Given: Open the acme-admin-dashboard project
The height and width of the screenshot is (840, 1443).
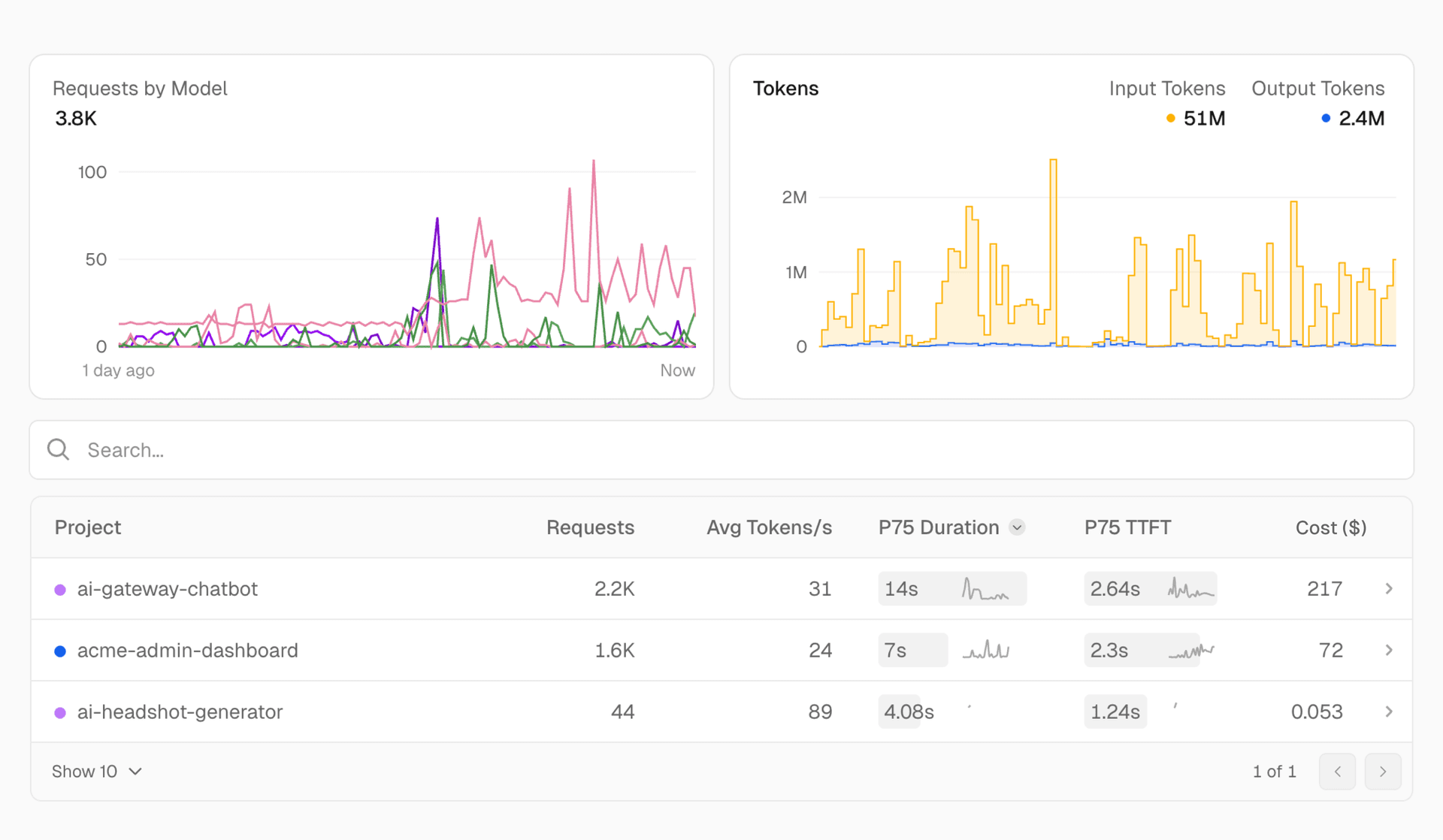Looking at the screenshot, I should (187, 650).
